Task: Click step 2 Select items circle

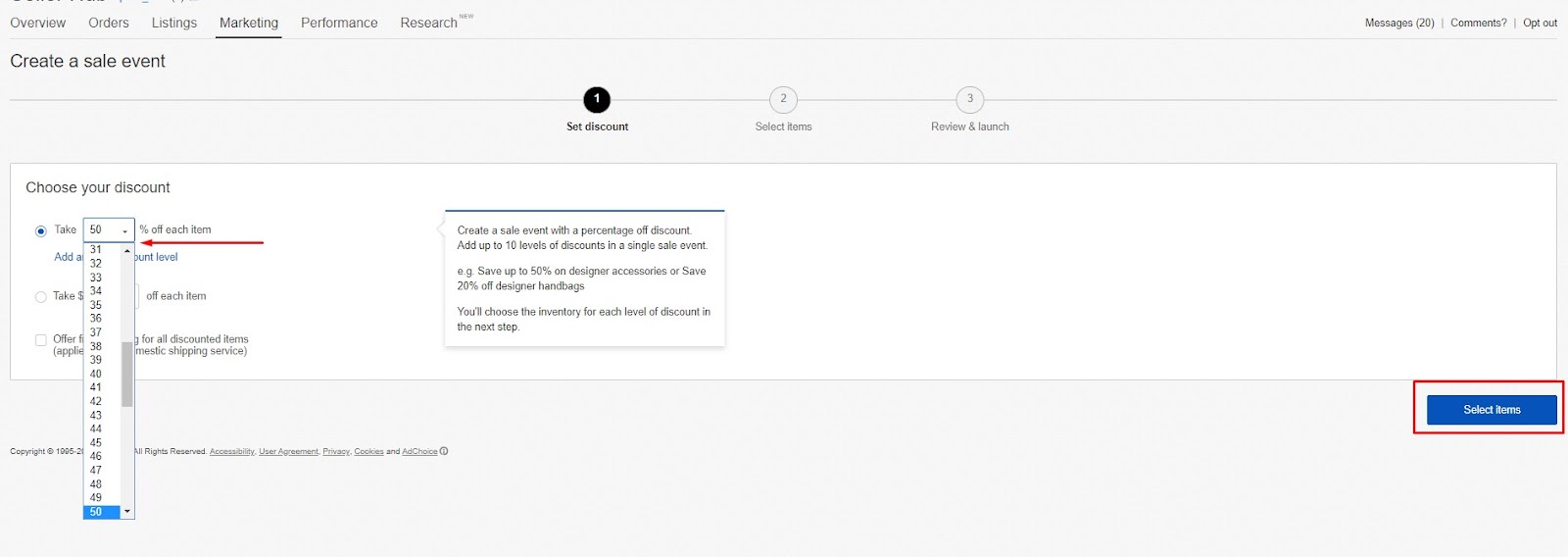Action: coord(783,99)
